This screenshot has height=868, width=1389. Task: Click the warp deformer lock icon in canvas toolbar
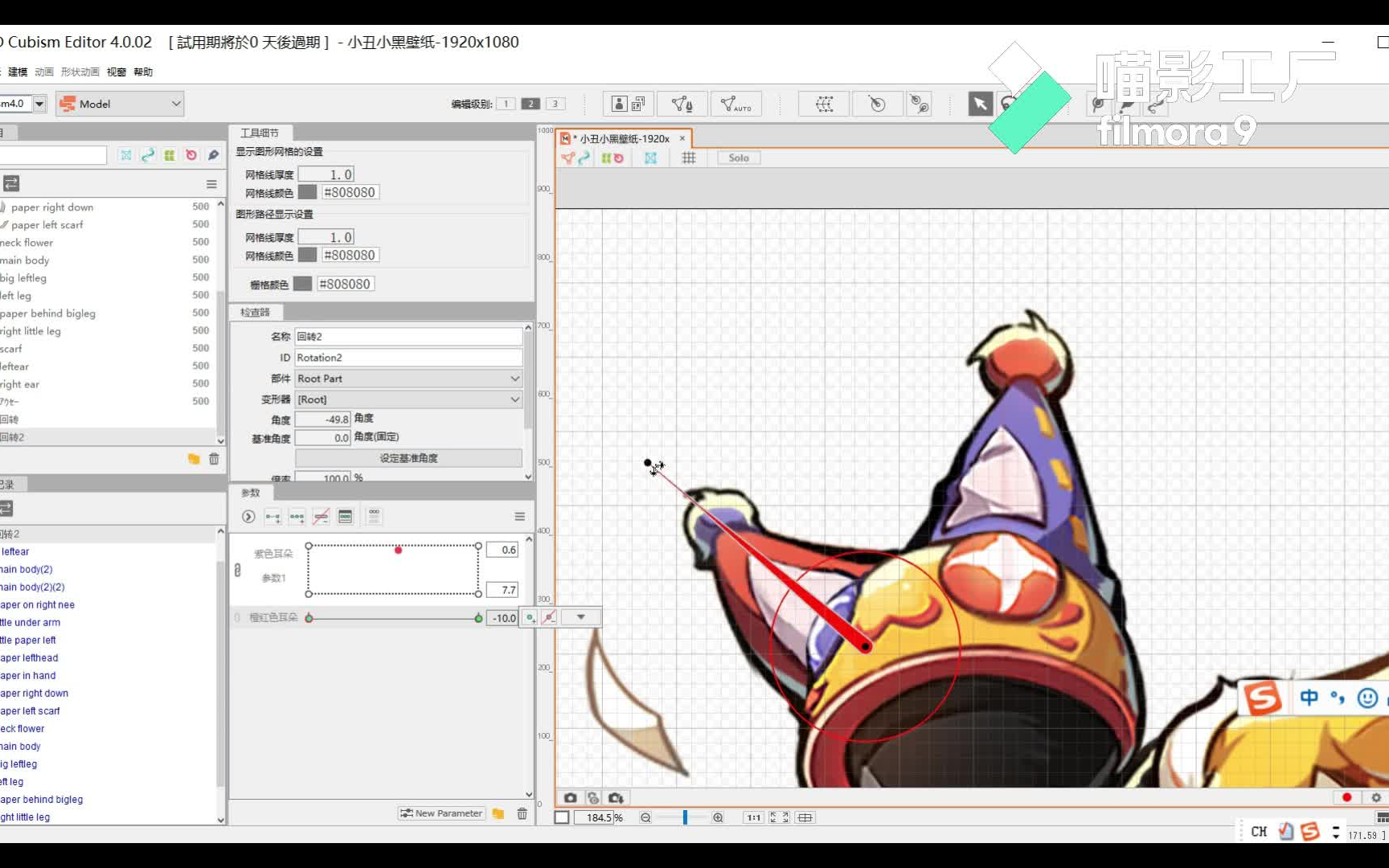pyautogui.click(x=650, y=158)
